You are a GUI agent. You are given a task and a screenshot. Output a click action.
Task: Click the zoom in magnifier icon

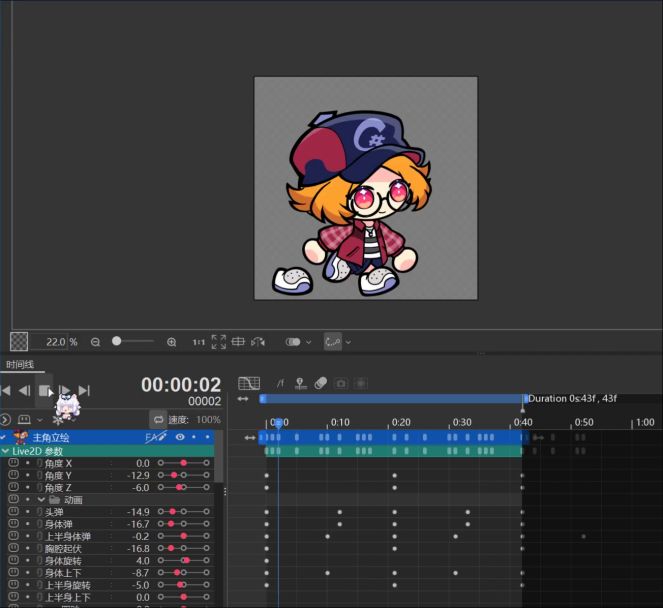click(x=172, y=342)
